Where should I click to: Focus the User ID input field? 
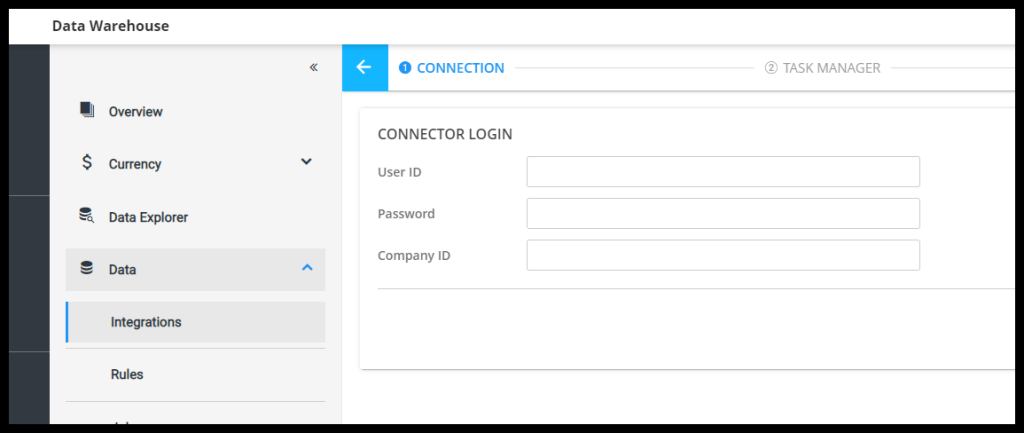[x=722, y=172]
